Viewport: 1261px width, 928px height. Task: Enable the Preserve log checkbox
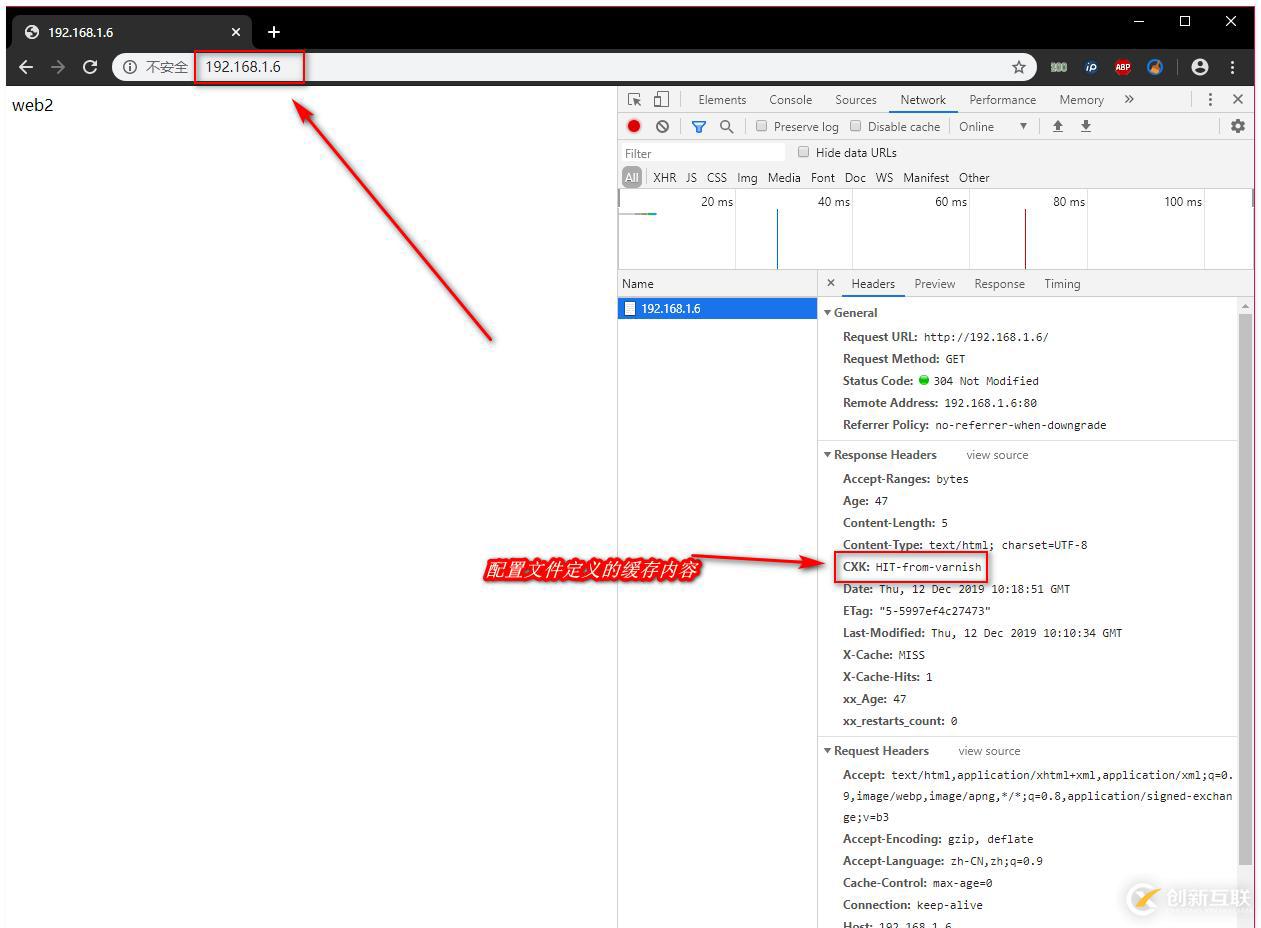click(761, 126)
